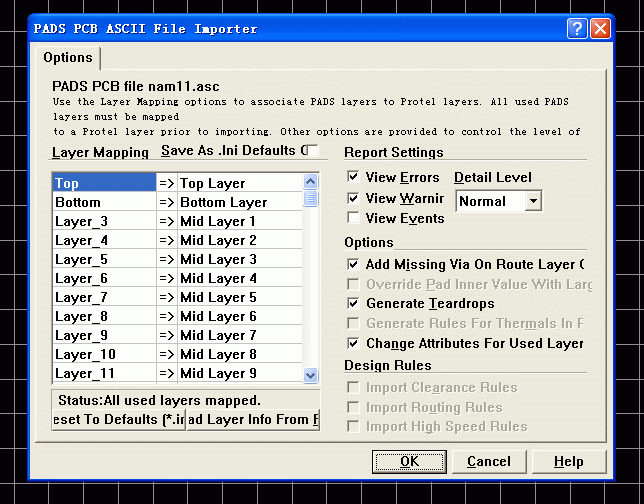Enable the View Events checkbox

point(353,218)
